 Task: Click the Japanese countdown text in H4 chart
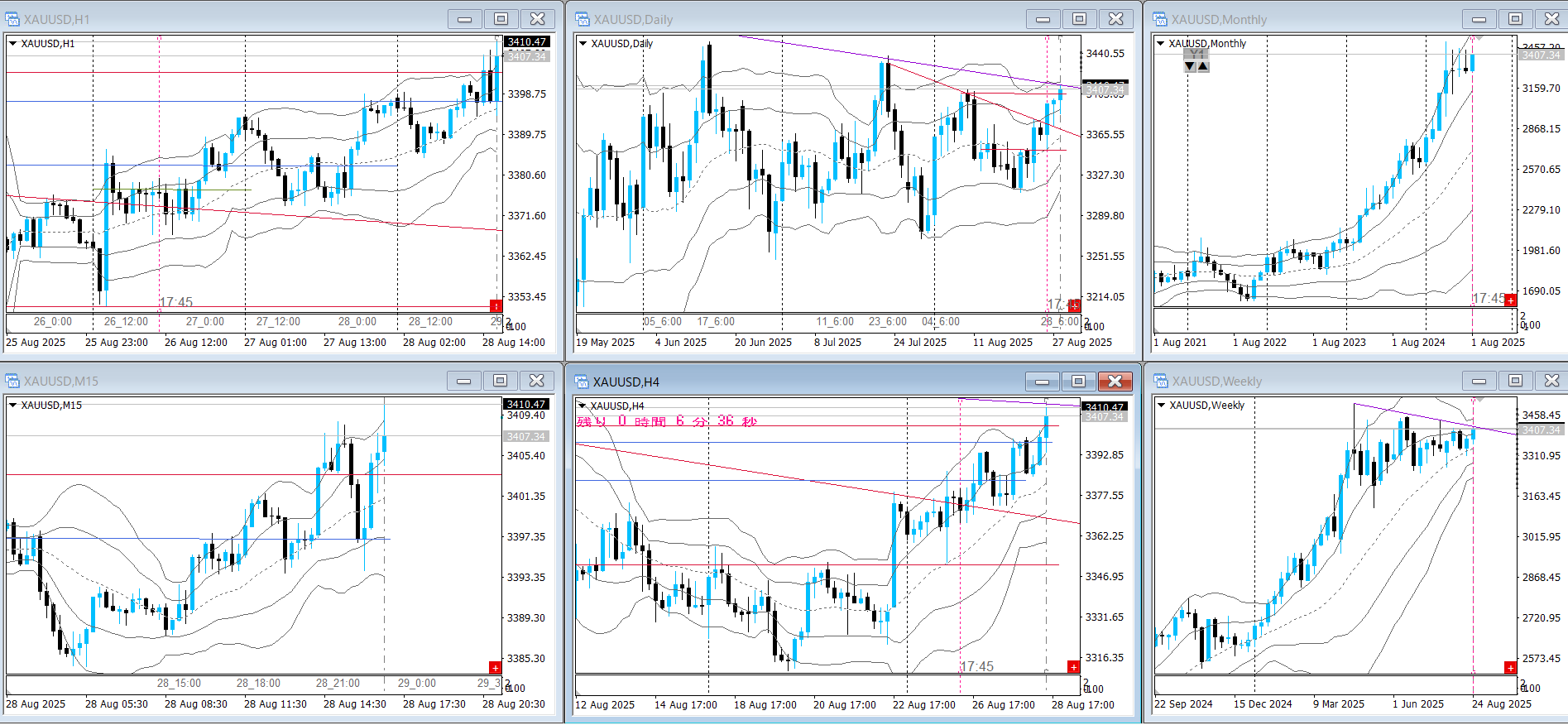click(x=667, y=421)
